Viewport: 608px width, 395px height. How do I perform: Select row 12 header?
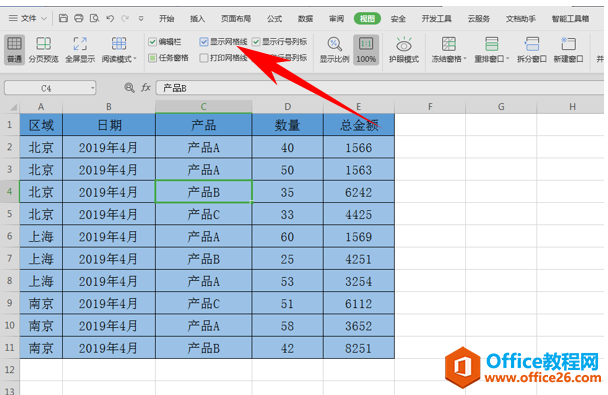[x=9, y=370]
